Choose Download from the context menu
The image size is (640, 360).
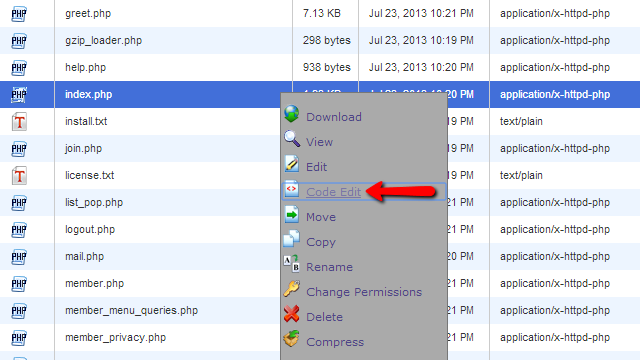tap(333, 117)
